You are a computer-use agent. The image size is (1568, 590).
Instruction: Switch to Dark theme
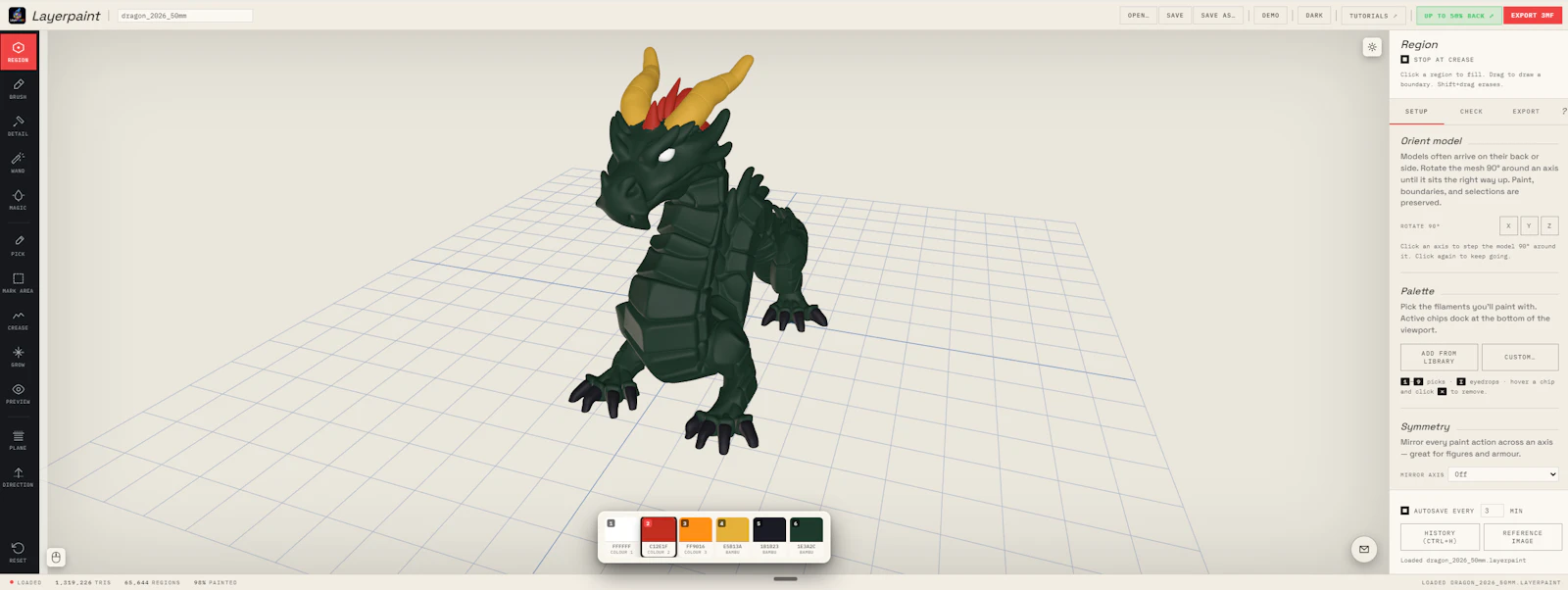click(x=1314, y=16)
